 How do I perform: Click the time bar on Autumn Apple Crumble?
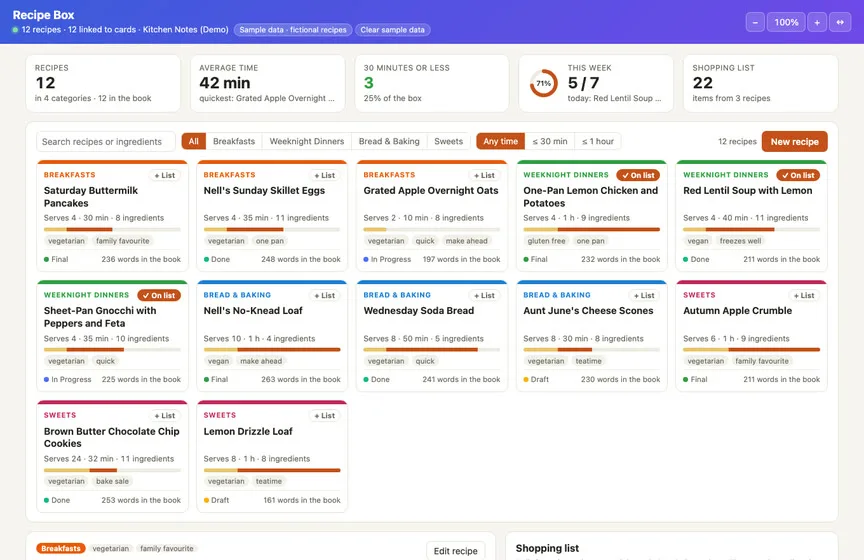(x=751, y=349)
